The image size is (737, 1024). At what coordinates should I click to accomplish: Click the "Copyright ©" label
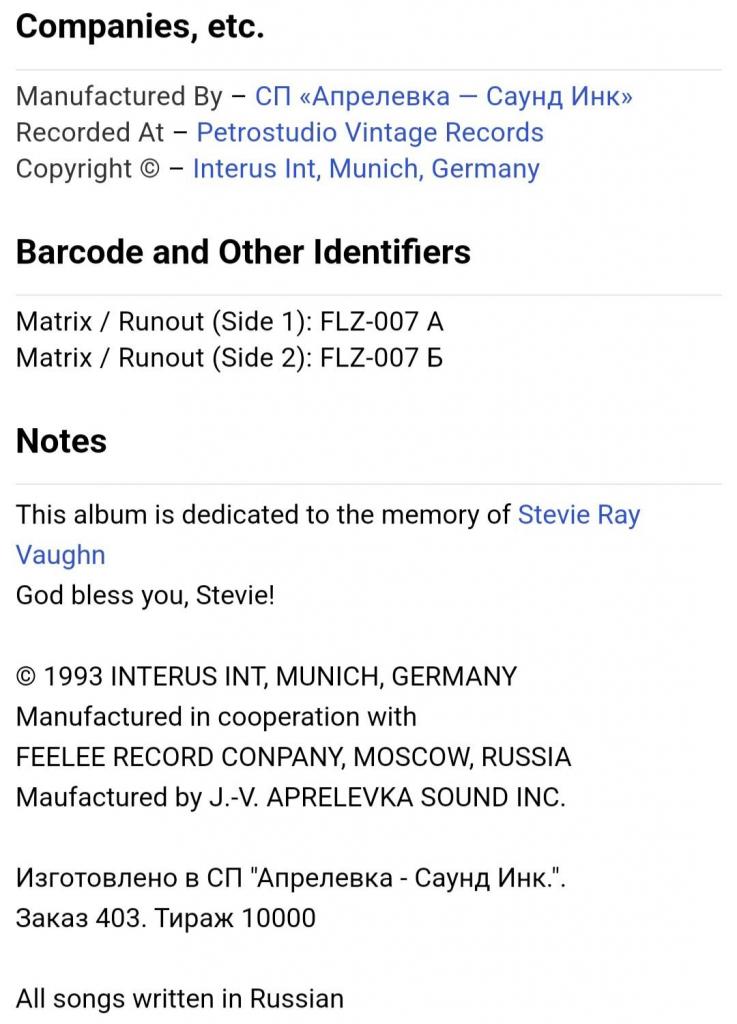click(87, 169)
